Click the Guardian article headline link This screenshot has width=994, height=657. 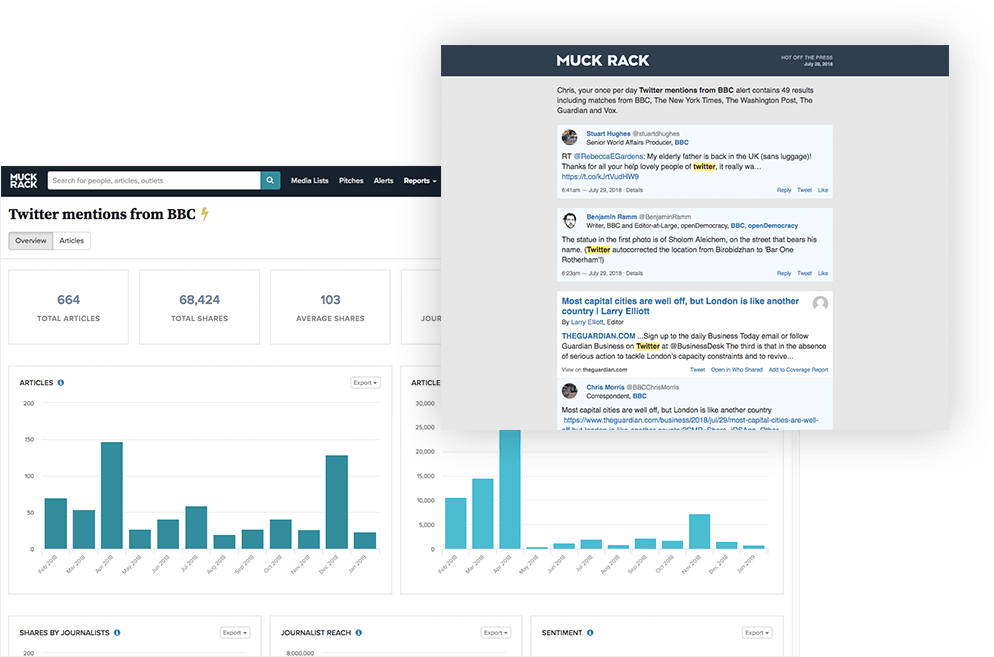680,306
